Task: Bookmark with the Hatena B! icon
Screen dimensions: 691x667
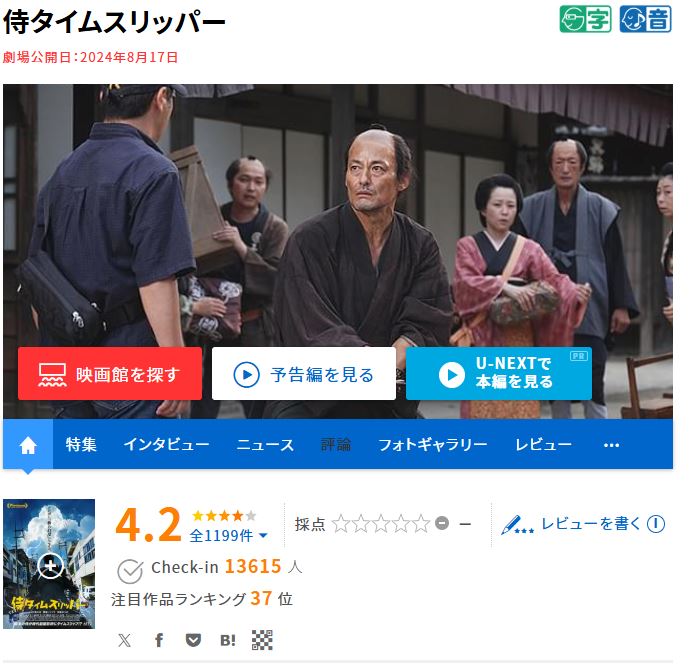Action: pyautogui.click(x=227, y=640)
